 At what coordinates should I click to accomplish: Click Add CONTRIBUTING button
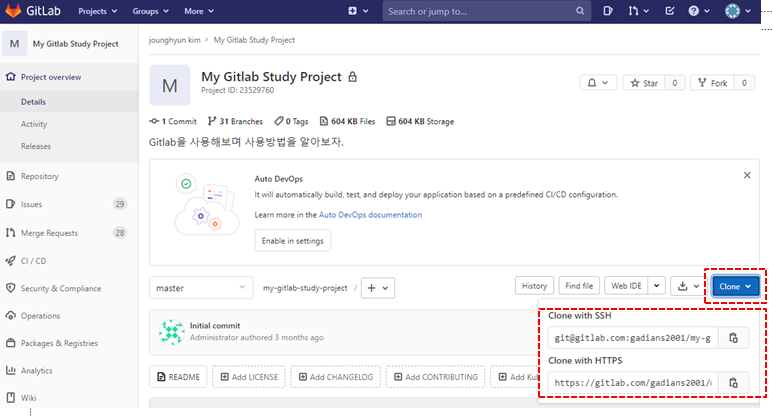[436, 377]
